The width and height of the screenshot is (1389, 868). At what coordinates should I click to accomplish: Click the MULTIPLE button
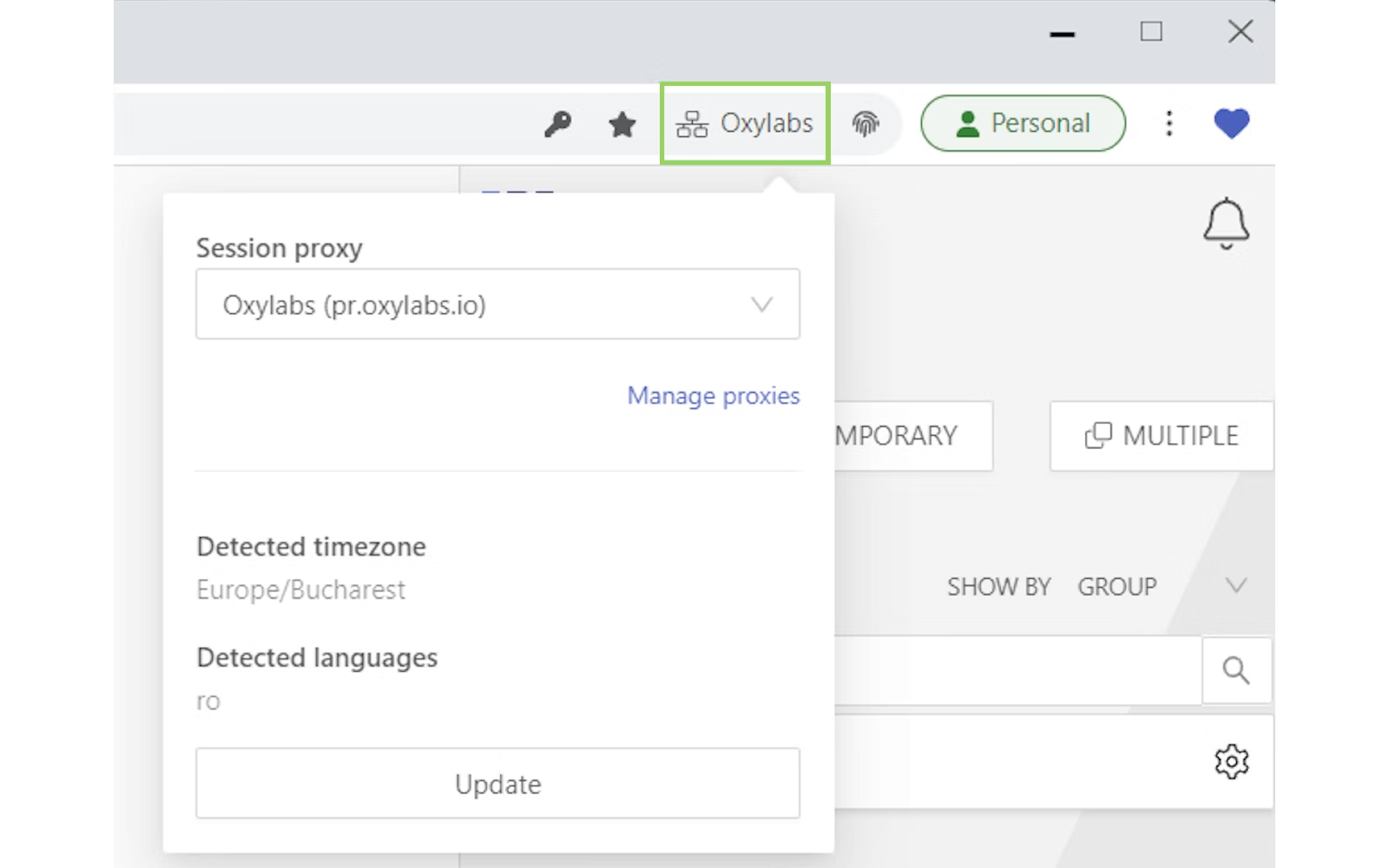1162,436
